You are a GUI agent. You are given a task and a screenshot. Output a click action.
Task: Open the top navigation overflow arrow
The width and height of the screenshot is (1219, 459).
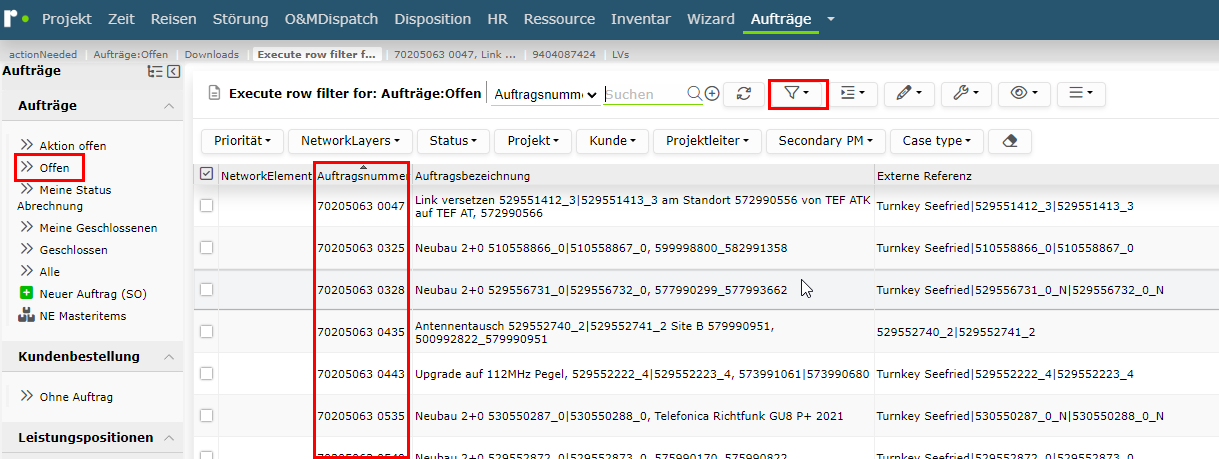pos(830,19)
